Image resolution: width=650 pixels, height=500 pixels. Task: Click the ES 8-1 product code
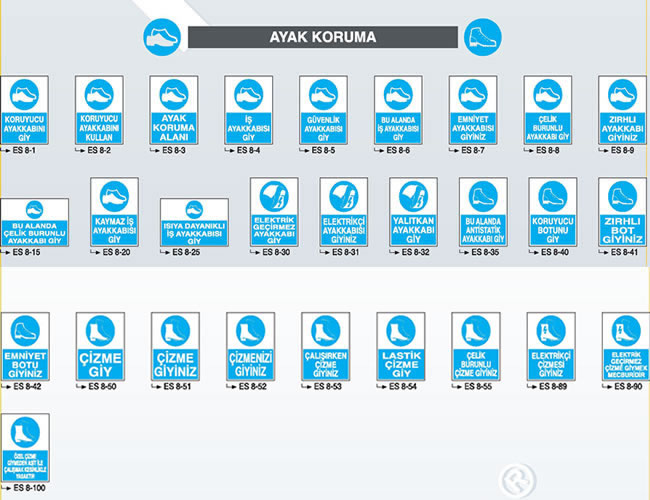coord(24,150)
